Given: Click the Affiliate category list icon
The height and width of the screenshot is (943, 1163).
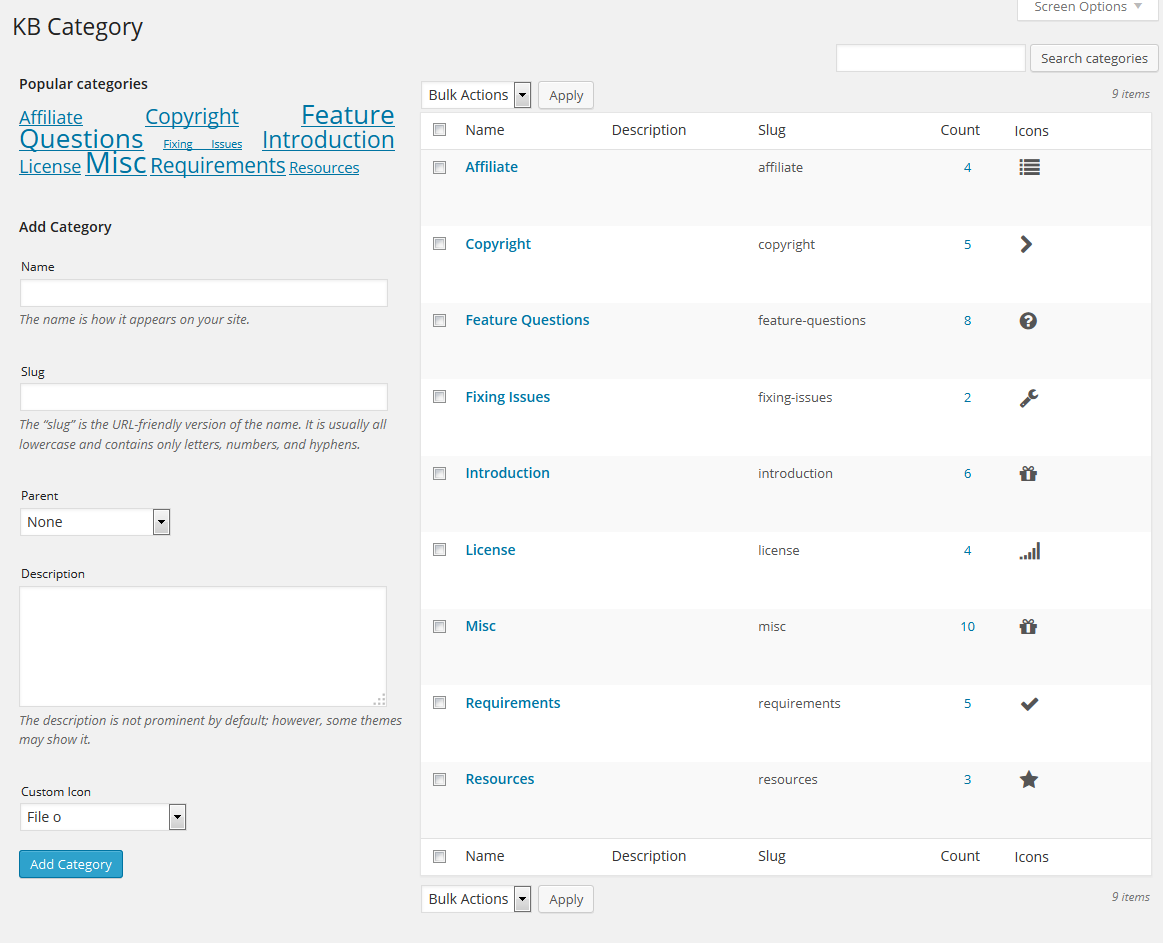Looking at the screenshot, I should point(1029,167).
